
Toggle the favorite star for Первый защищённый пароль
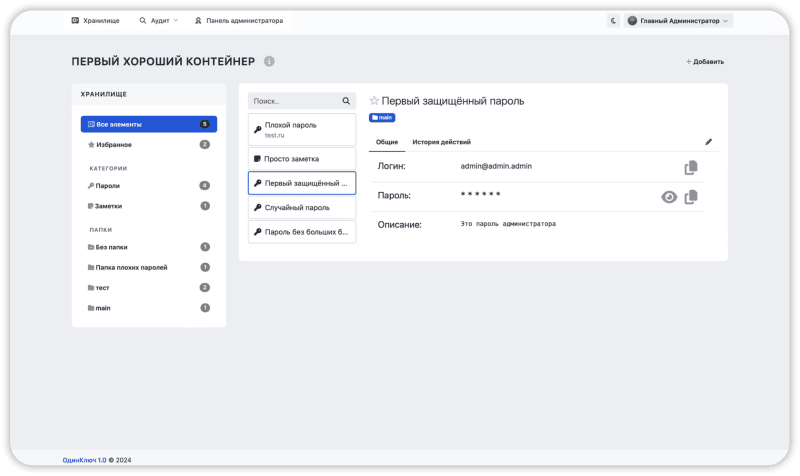click(x=374, y=101)
